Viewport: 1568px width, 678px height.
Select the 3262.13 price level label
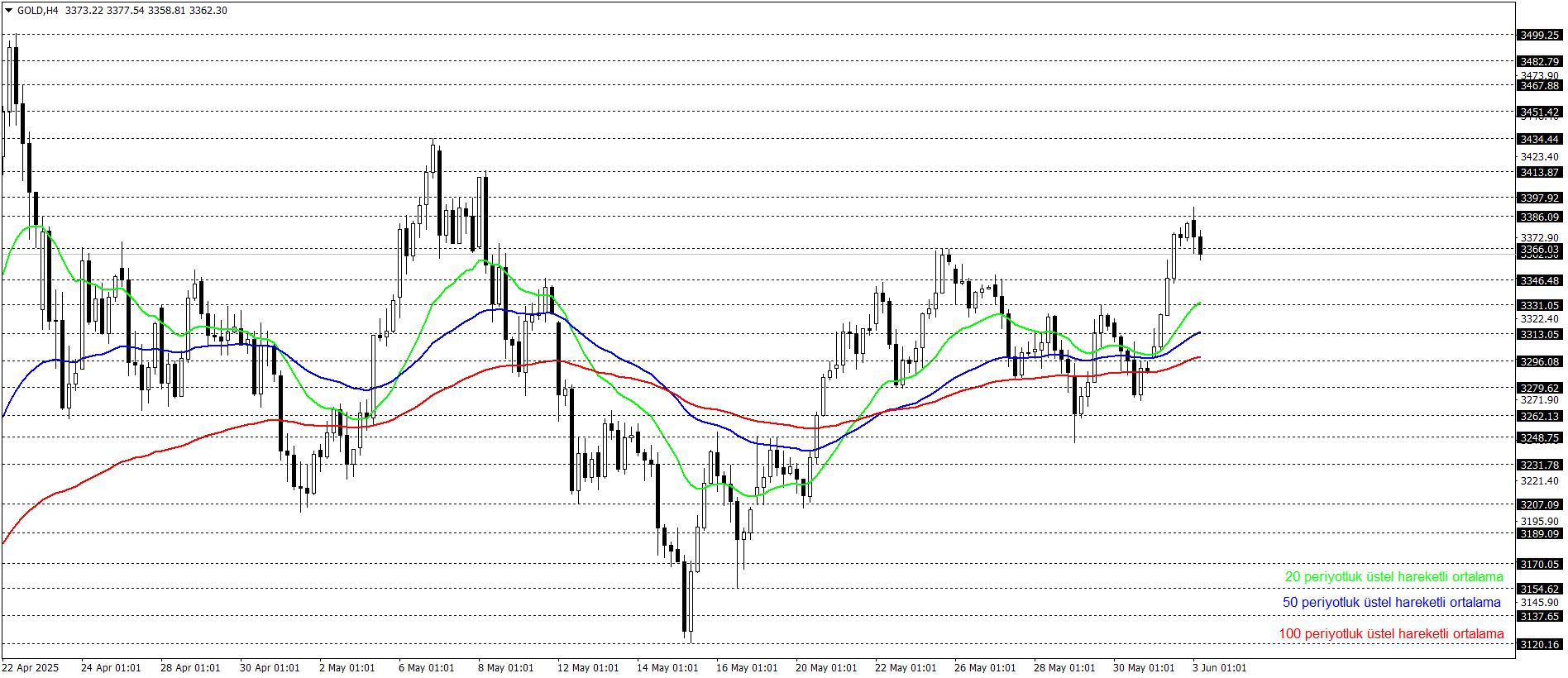(x=1539, y=416)
